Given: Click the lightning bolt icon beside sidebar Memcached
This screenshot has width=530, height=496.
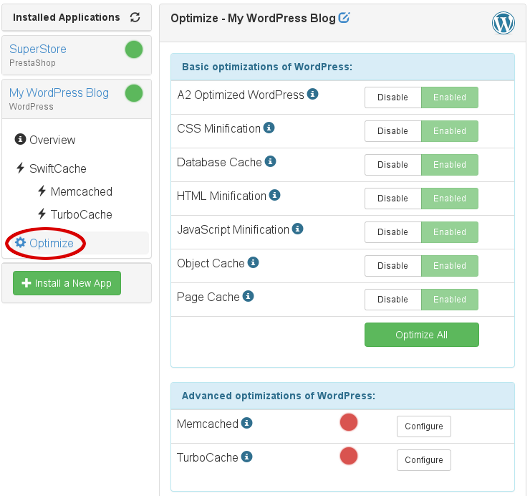Looking at the screenshot, I should (x=42, y=191).
